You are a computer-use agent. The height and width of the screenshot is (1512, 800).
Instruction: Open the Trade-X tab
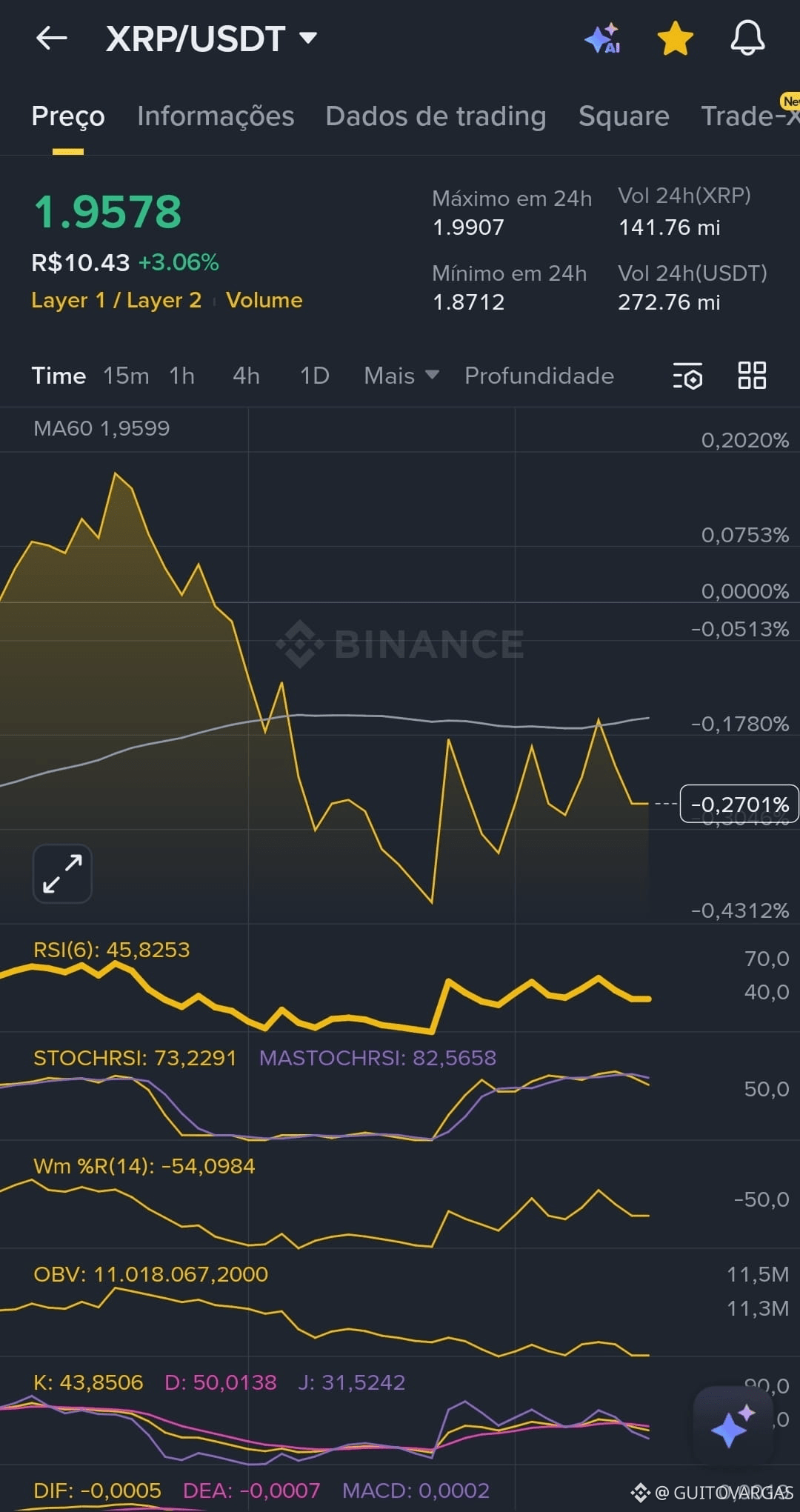(x=750, y=116)
